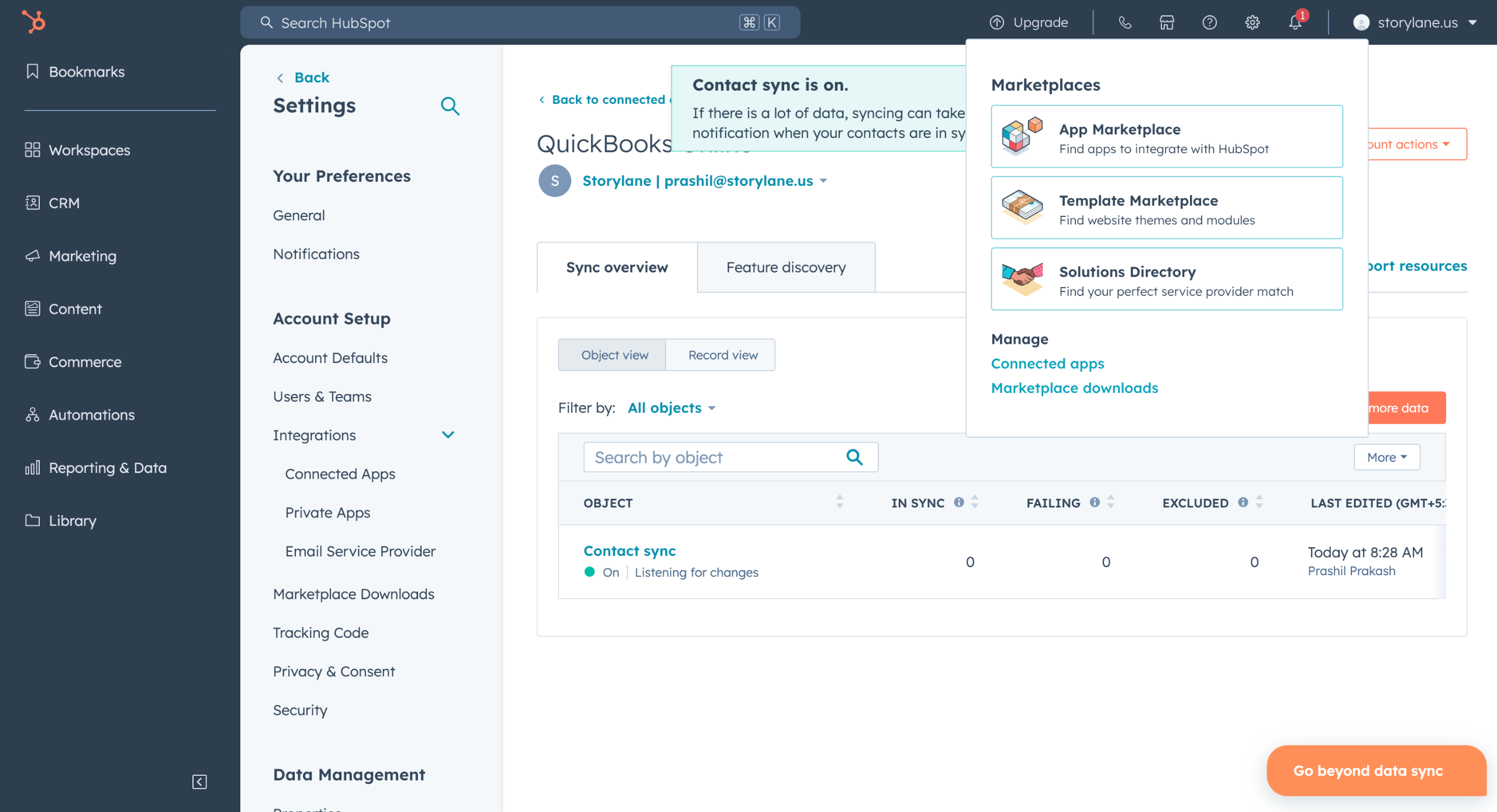Click the HubSpot sprocket logo
1497x812 pixels.
[33, 22]
